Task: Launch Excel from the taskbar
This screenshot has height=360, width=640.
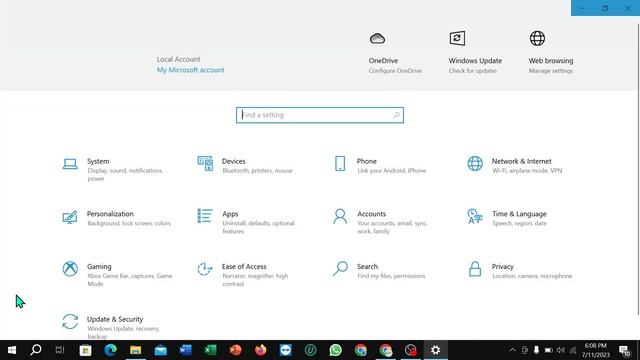Action: pyautogui.click(x=211, y=350)
